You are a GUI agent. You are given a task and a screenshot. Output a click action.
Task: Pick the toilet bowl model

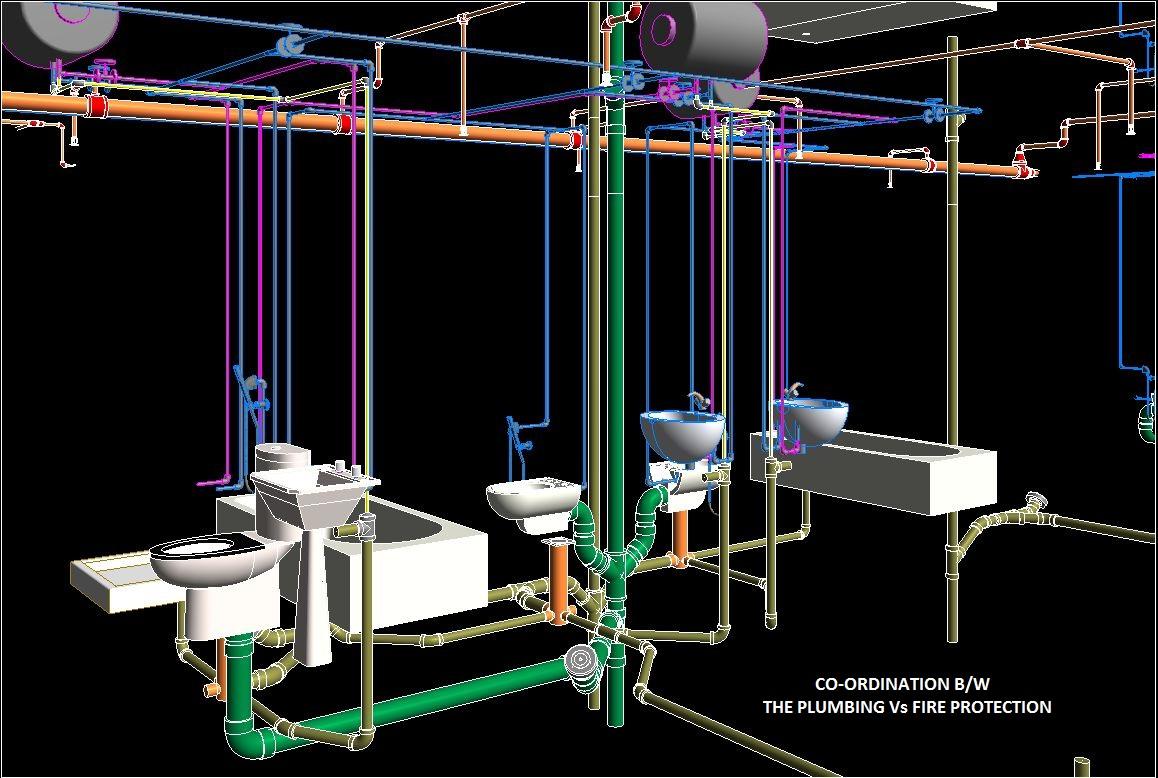tap(216, 586)
